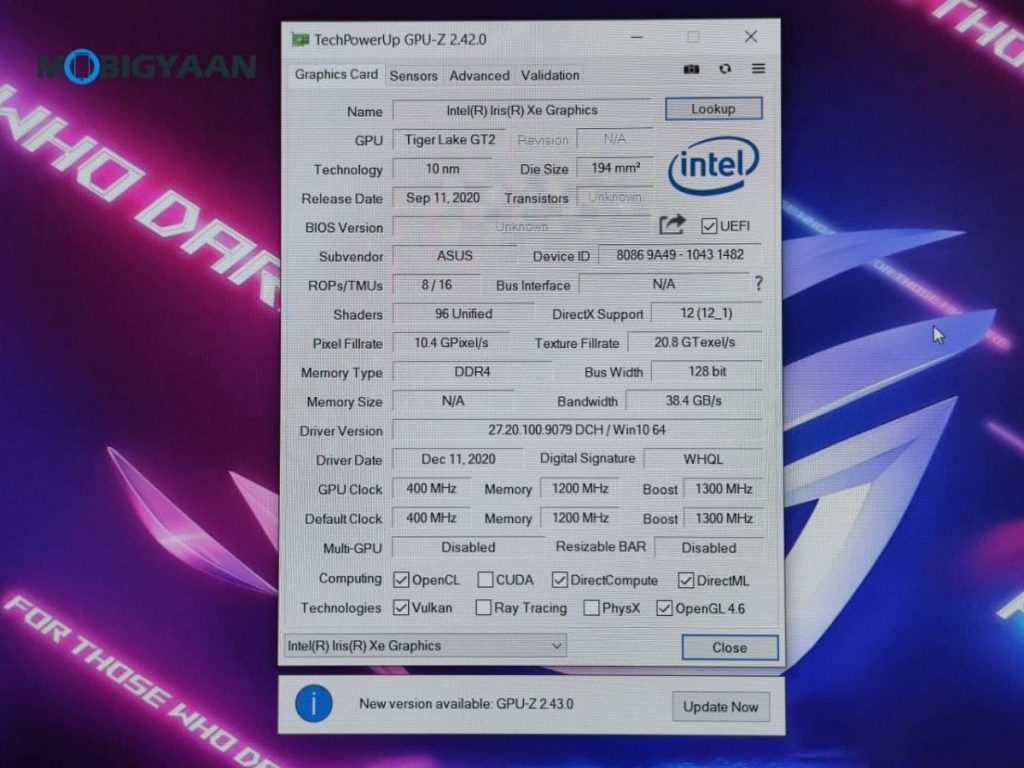Screen dimensions: 1024x768
Task: Click the Texture Fillrate field 20.8 GTexel/s
Action: point(695,342)
